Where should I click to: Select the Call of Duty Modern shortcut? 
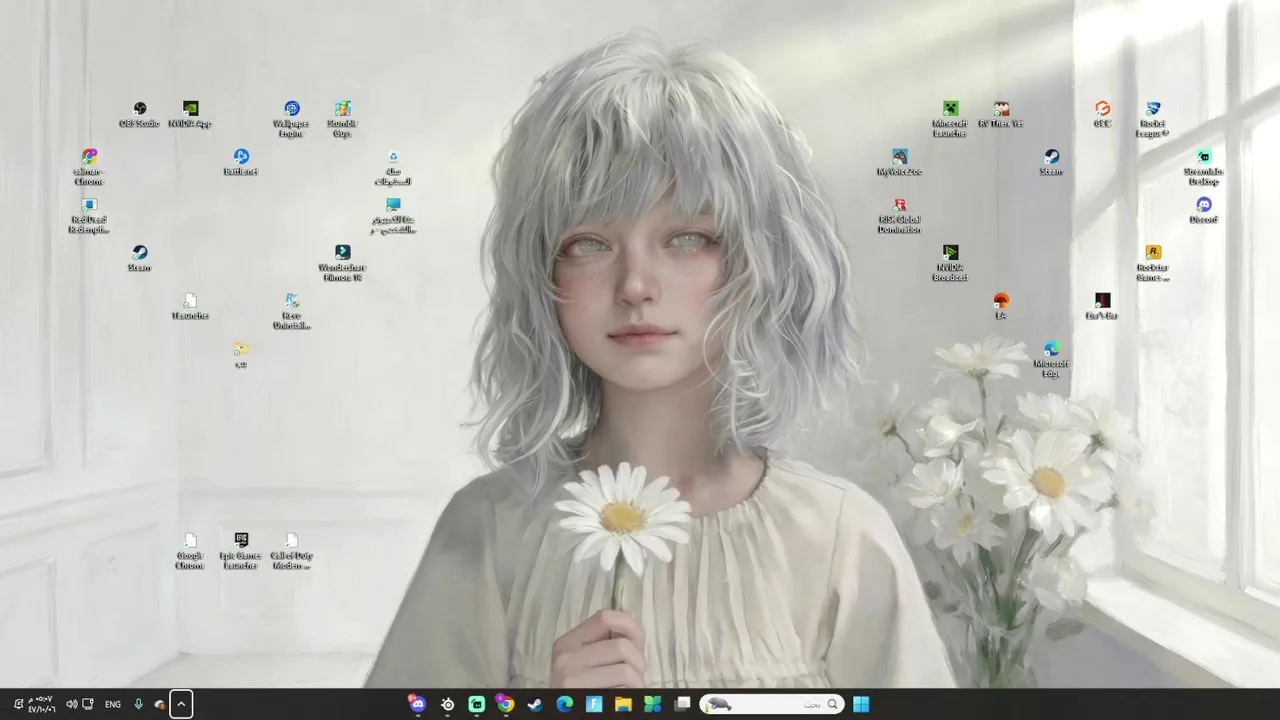[x=291, y=551]
